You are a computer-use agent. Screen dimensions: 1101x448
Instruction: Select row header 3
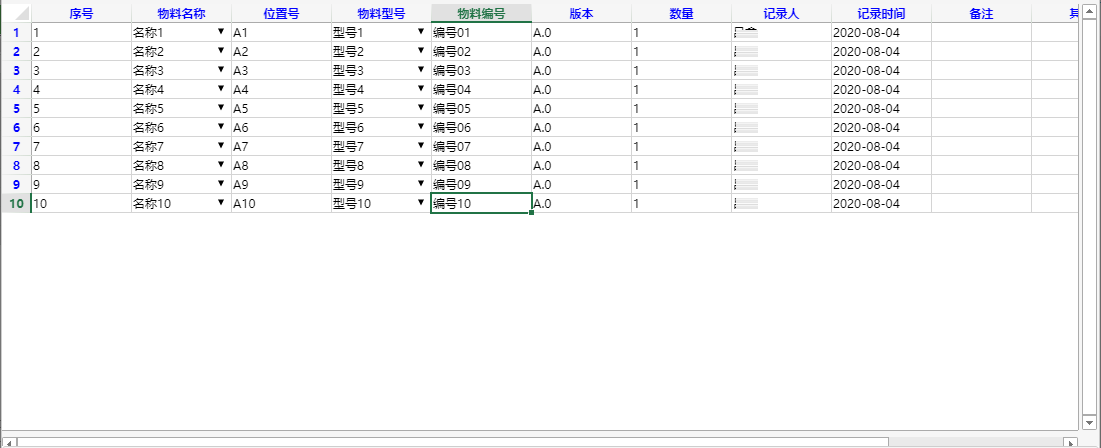[x=16, y=70]
